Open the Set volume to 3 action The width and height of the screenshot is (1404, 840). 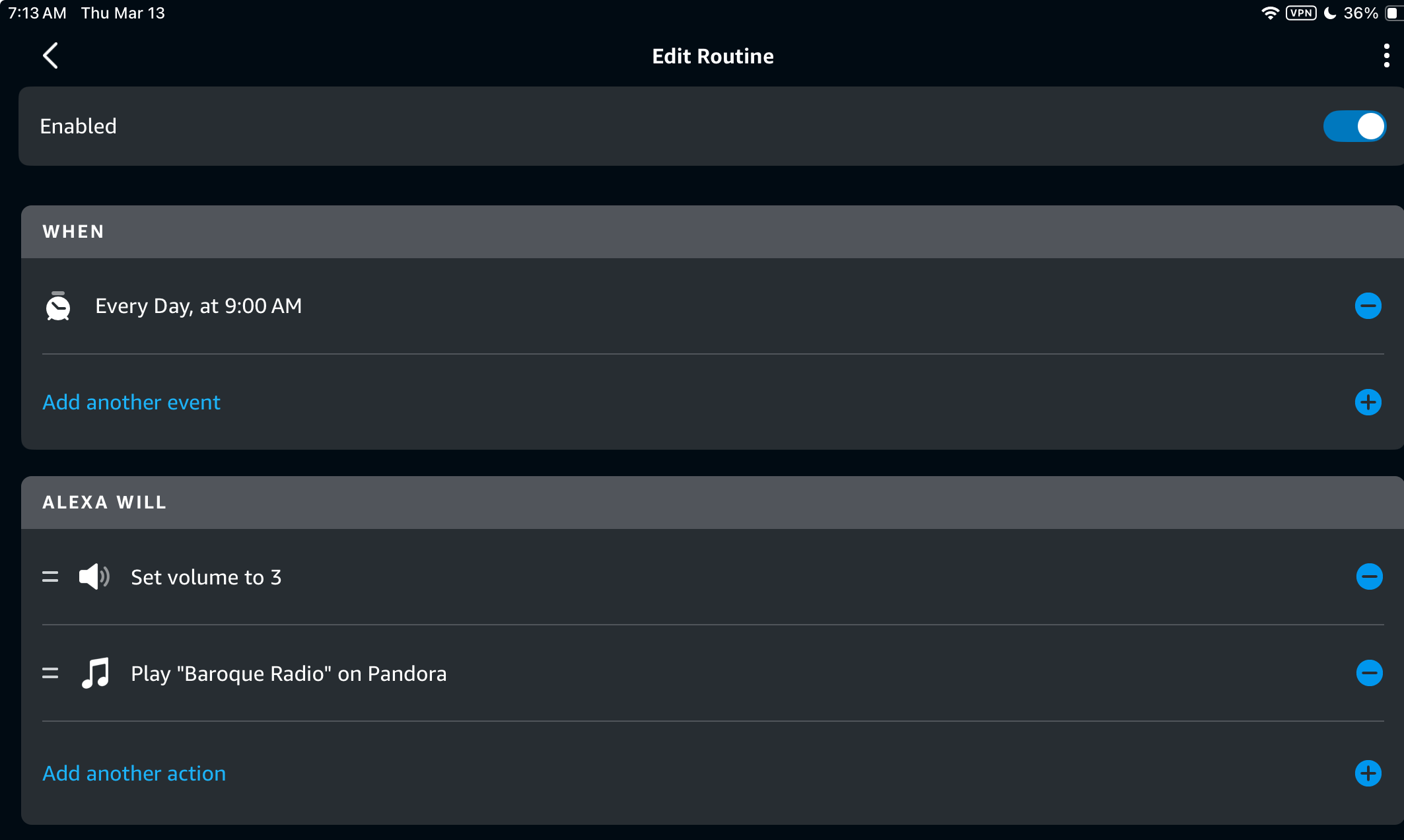[x=206, y=577]
